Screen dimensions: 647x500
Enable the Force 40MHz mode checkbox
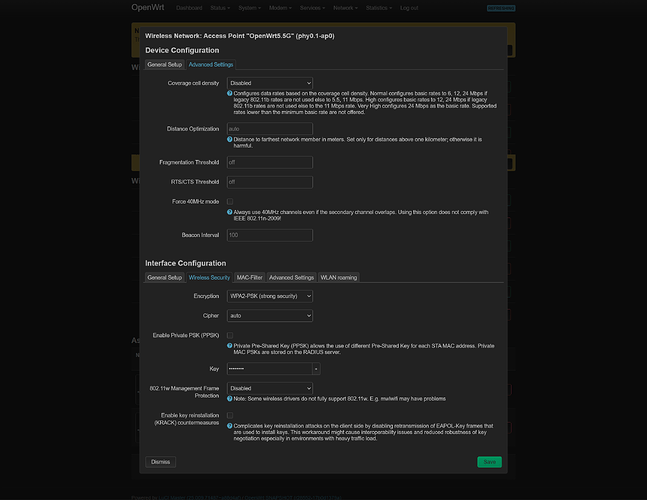click(231, 201)
